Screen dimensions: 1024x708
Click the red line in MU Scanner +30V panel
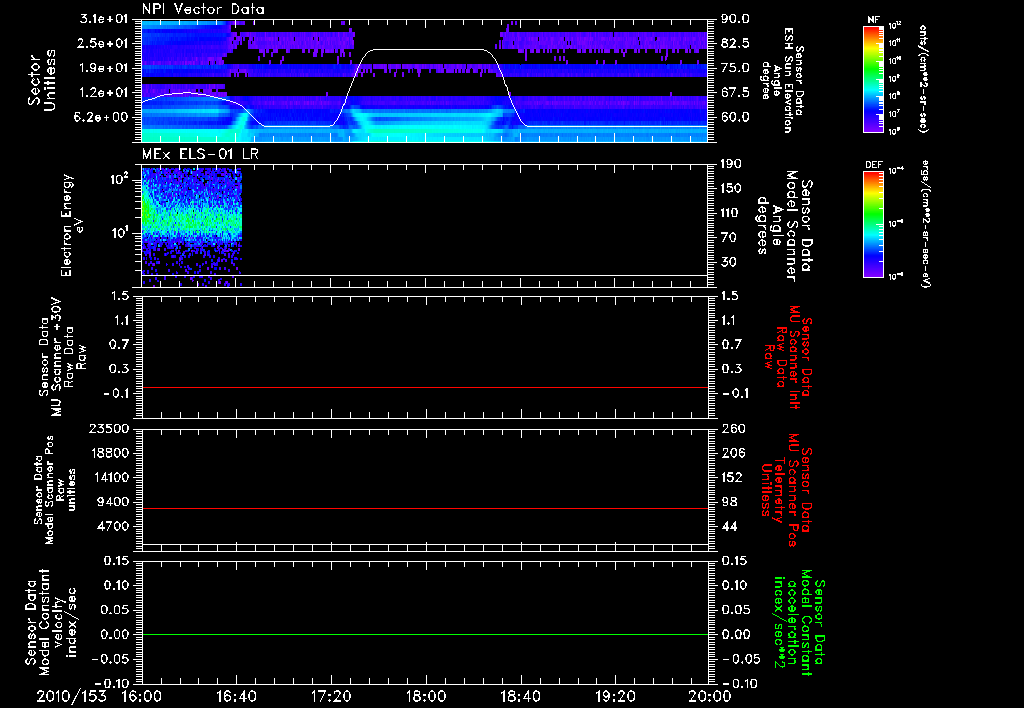coord(425,387)
